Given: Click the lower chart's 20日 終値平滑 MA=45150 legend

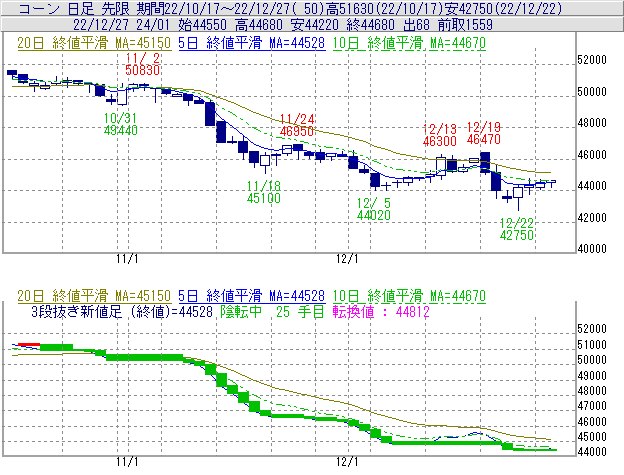Looking at the screenshot, I should (94, 296).
